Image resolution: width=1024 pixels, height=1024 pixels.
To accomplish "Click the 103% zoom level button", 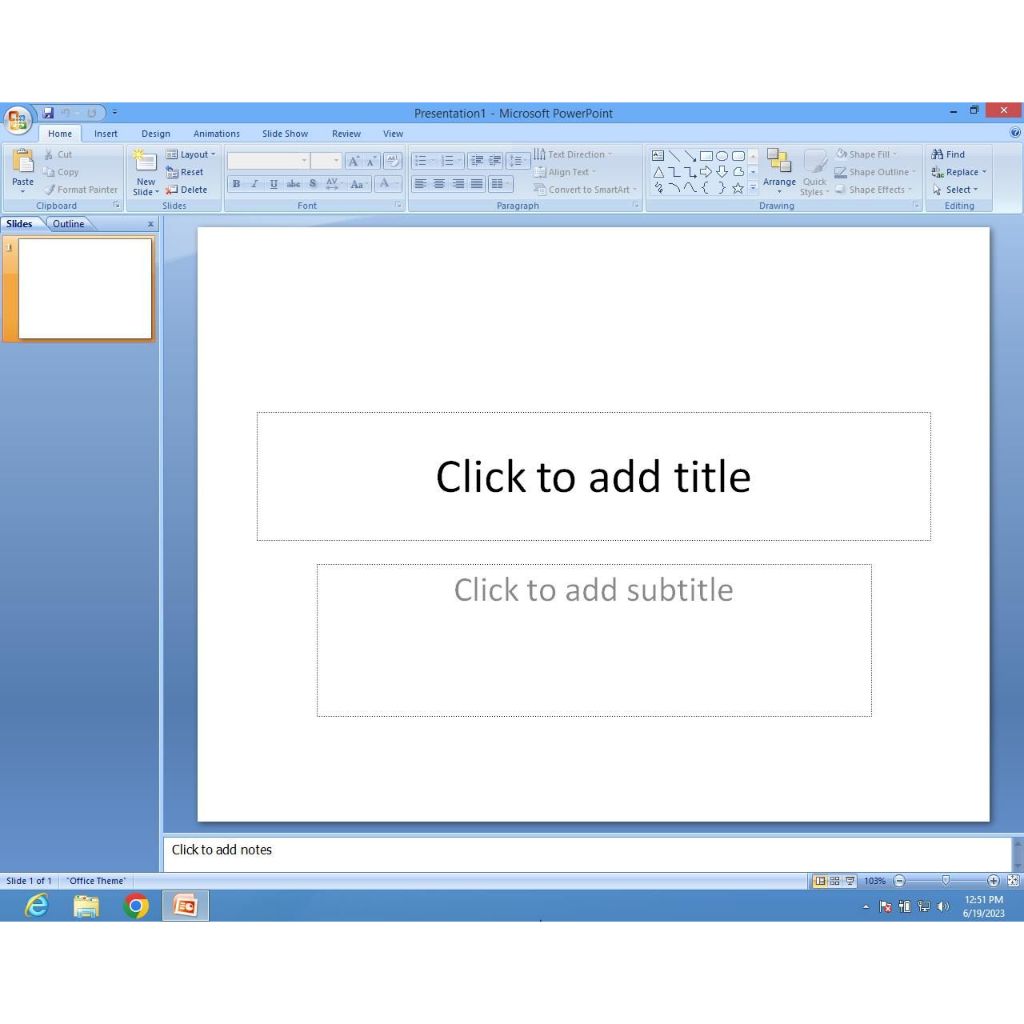I will (x=874, y=880).
